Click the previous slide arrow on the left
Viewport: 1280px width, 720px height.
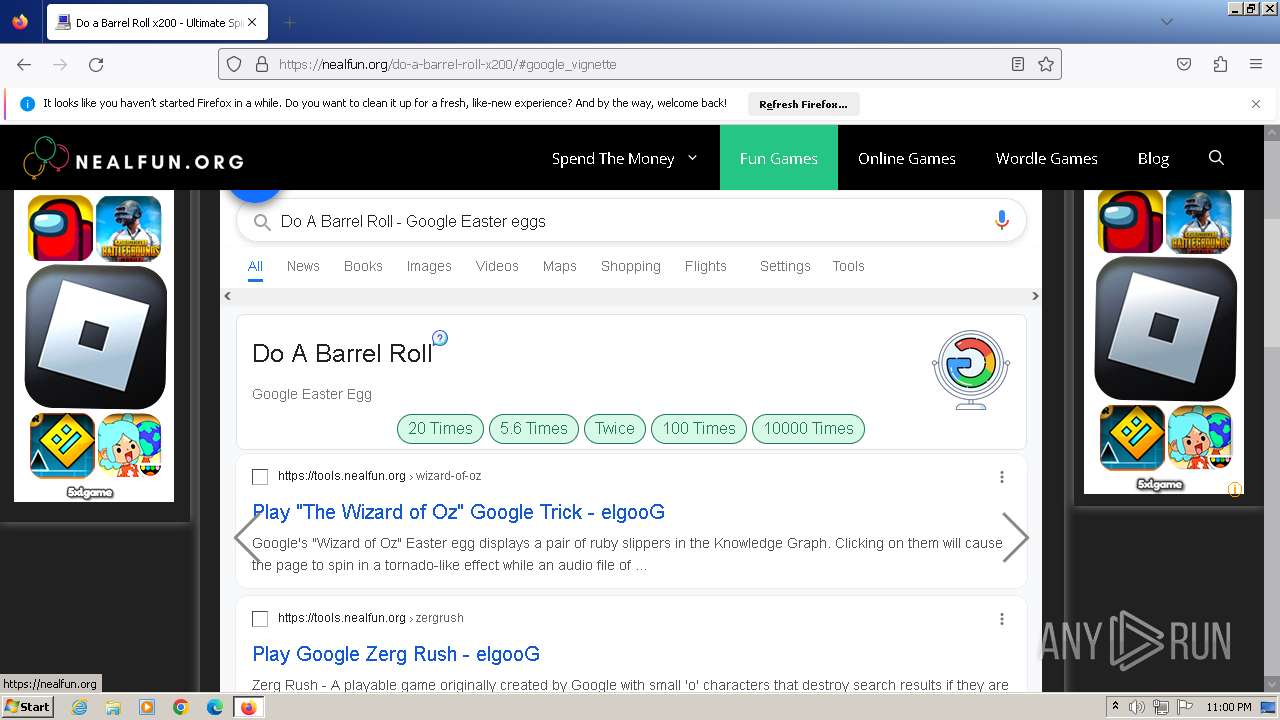pos(247,538)
